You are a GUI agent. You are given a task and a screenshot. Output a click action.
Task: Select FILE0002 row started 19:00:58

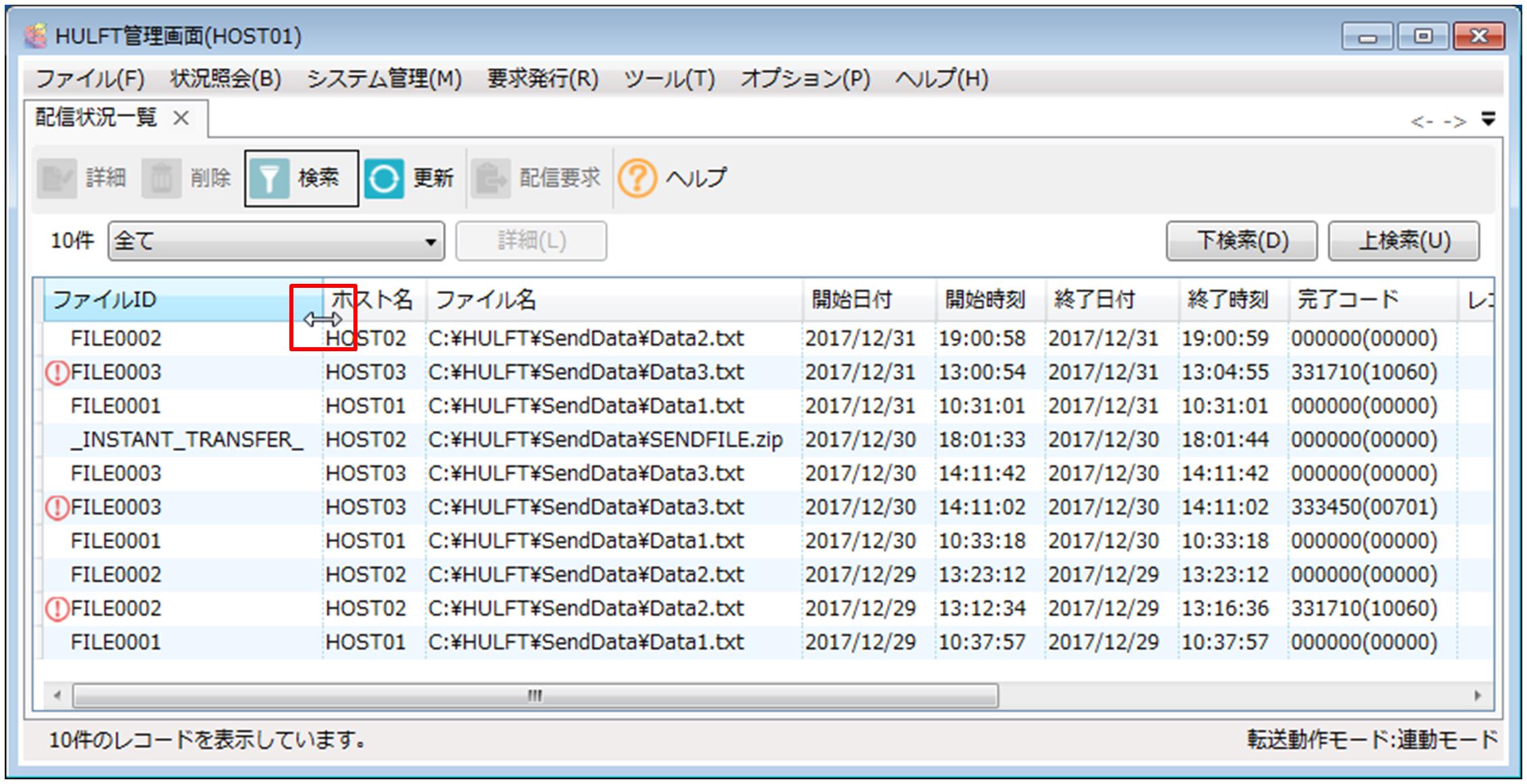coord(768,338)
